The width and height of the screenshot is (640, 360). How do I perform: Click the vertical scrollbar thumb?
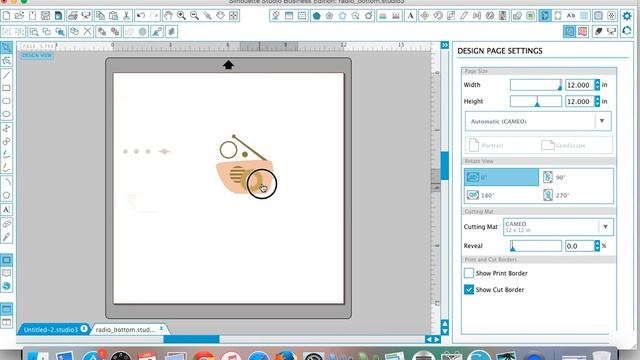pyautogui.click(x=444, y=166)
